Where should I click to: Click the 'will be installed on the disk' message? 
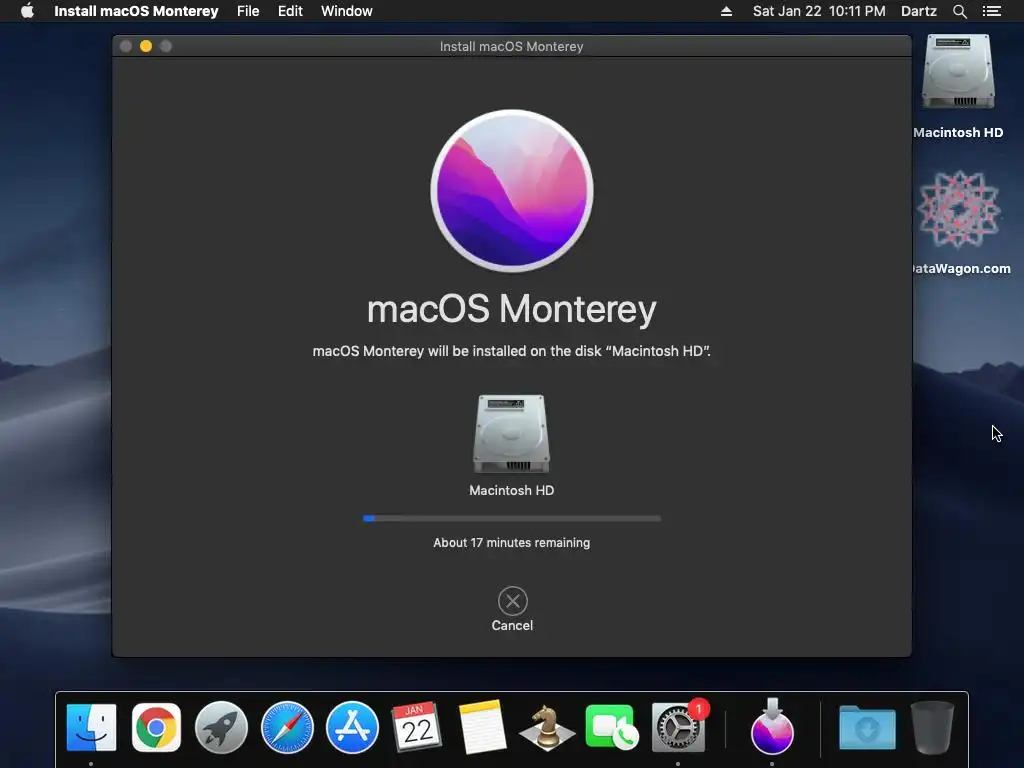coord(511,351)
